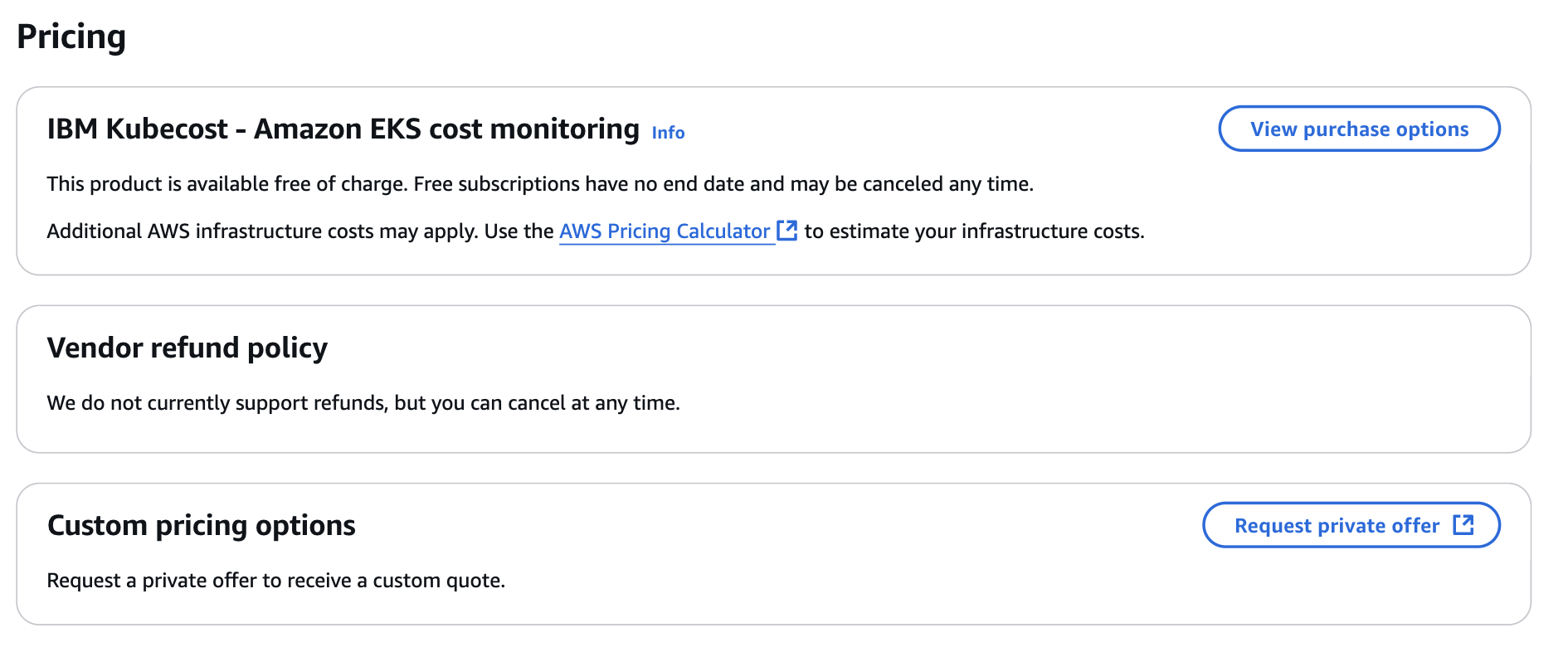Image resolution: width=1568 pixels, height=652 pixels.
Task: Click the Request private offer button
Action: point(1351,525)
